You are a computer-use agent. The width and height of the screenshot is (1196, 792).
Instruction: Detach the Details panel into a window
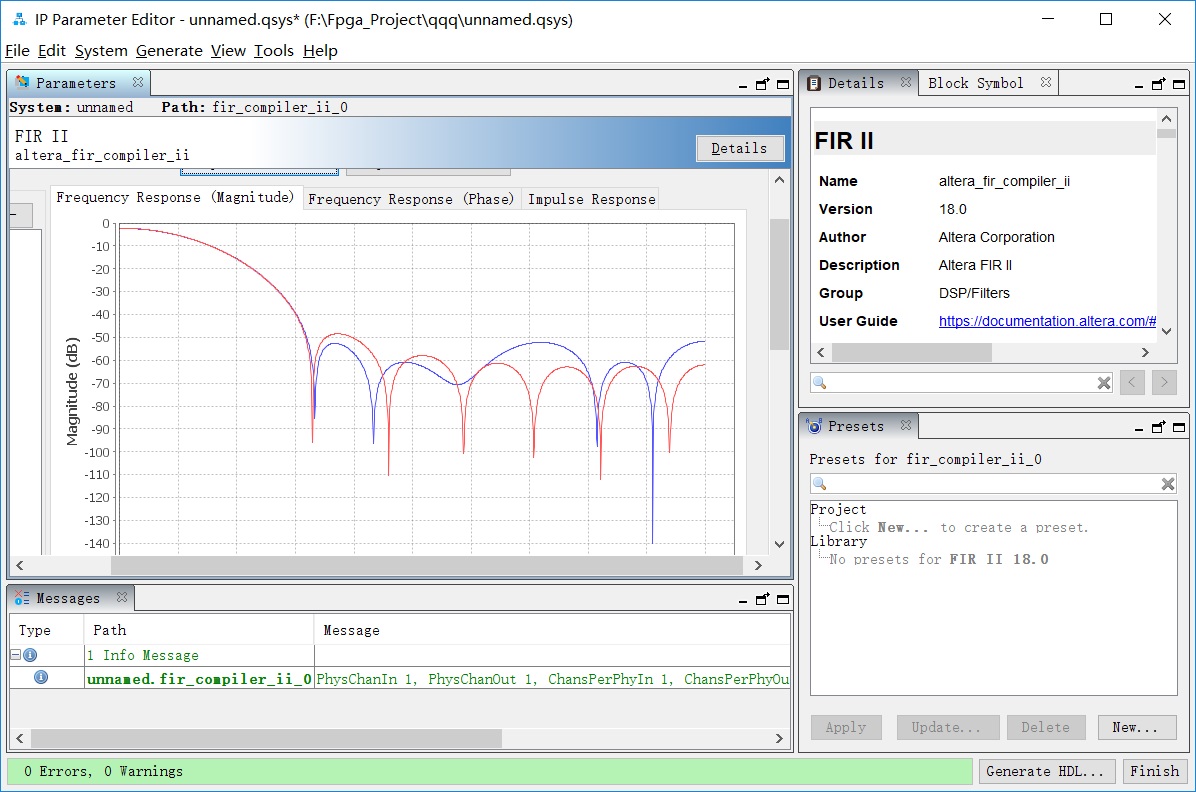click(1158, 84)
